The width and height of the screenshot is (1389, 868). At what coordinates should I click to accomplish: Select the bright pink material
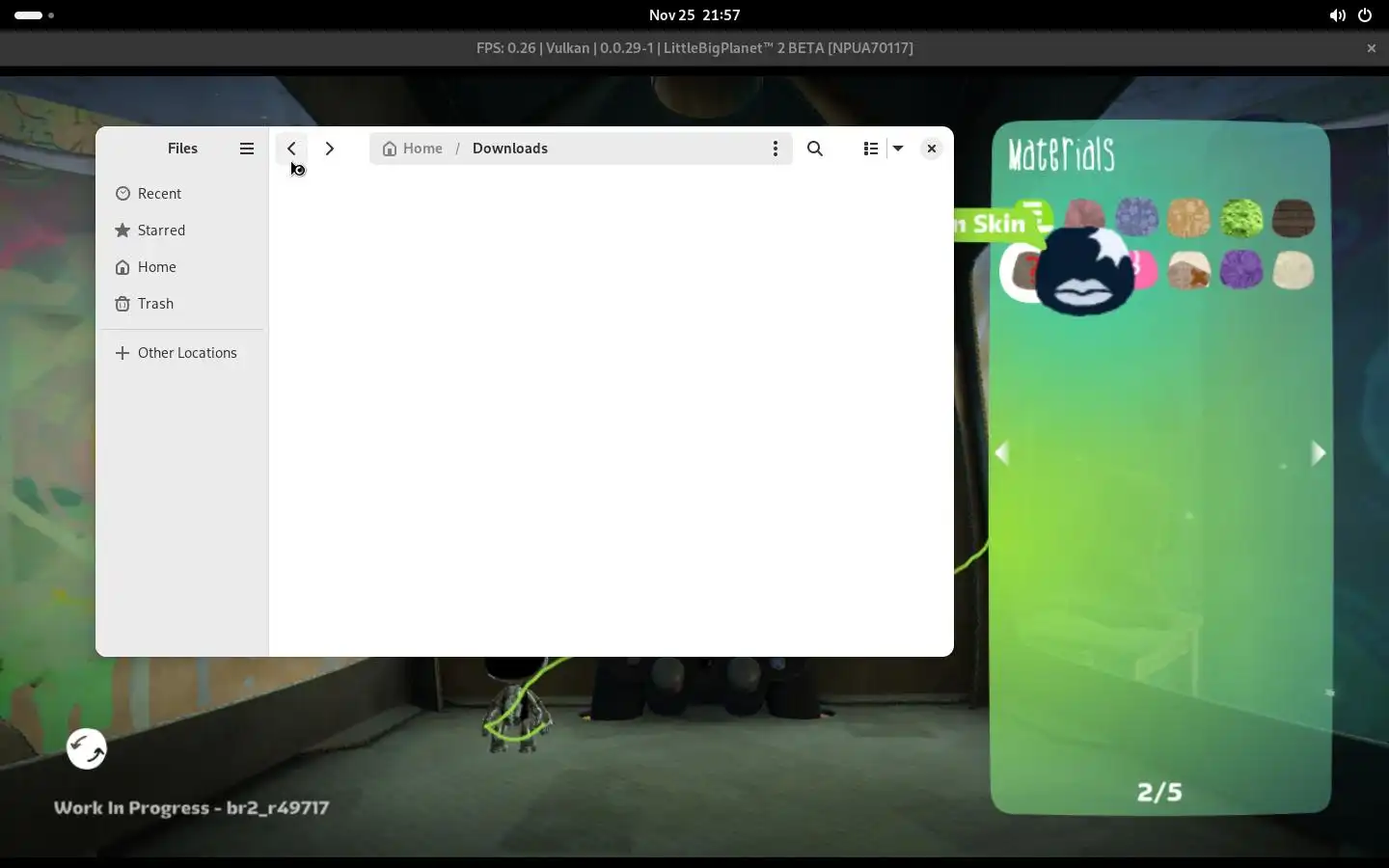pyautogui.click(x=1145, y=270)
